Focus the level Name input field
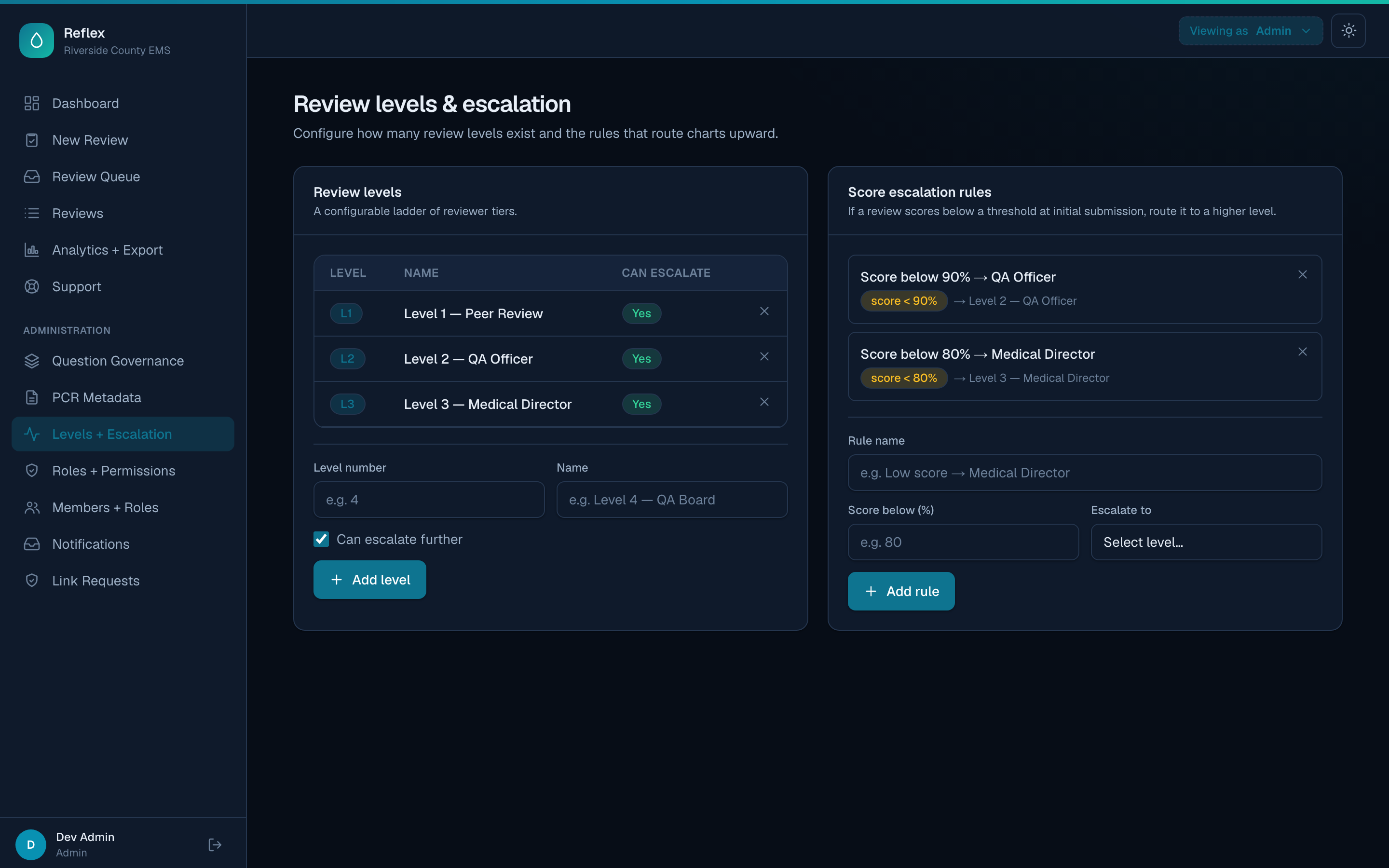Viewport: 1389px width, 868px height. tap(671, 500)
